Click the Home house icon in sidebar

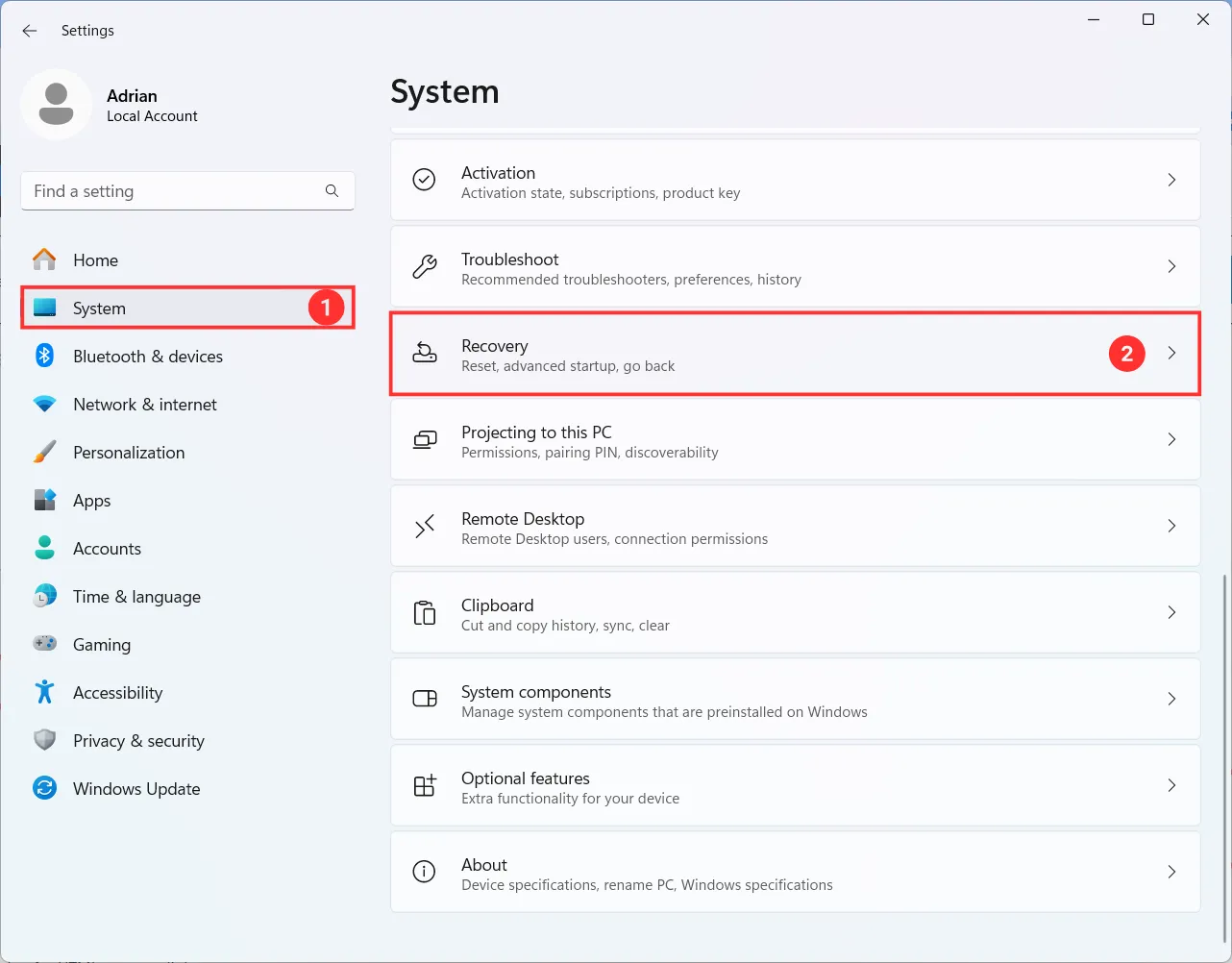pos(44,259)
